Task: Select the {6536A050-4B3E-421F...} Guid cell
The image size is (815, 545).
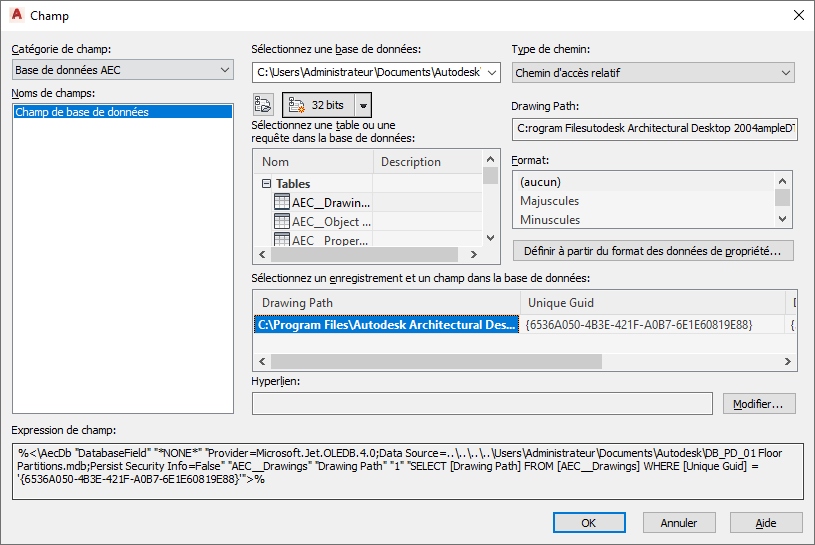Action: pyautogui.click(x=653, y=325)
